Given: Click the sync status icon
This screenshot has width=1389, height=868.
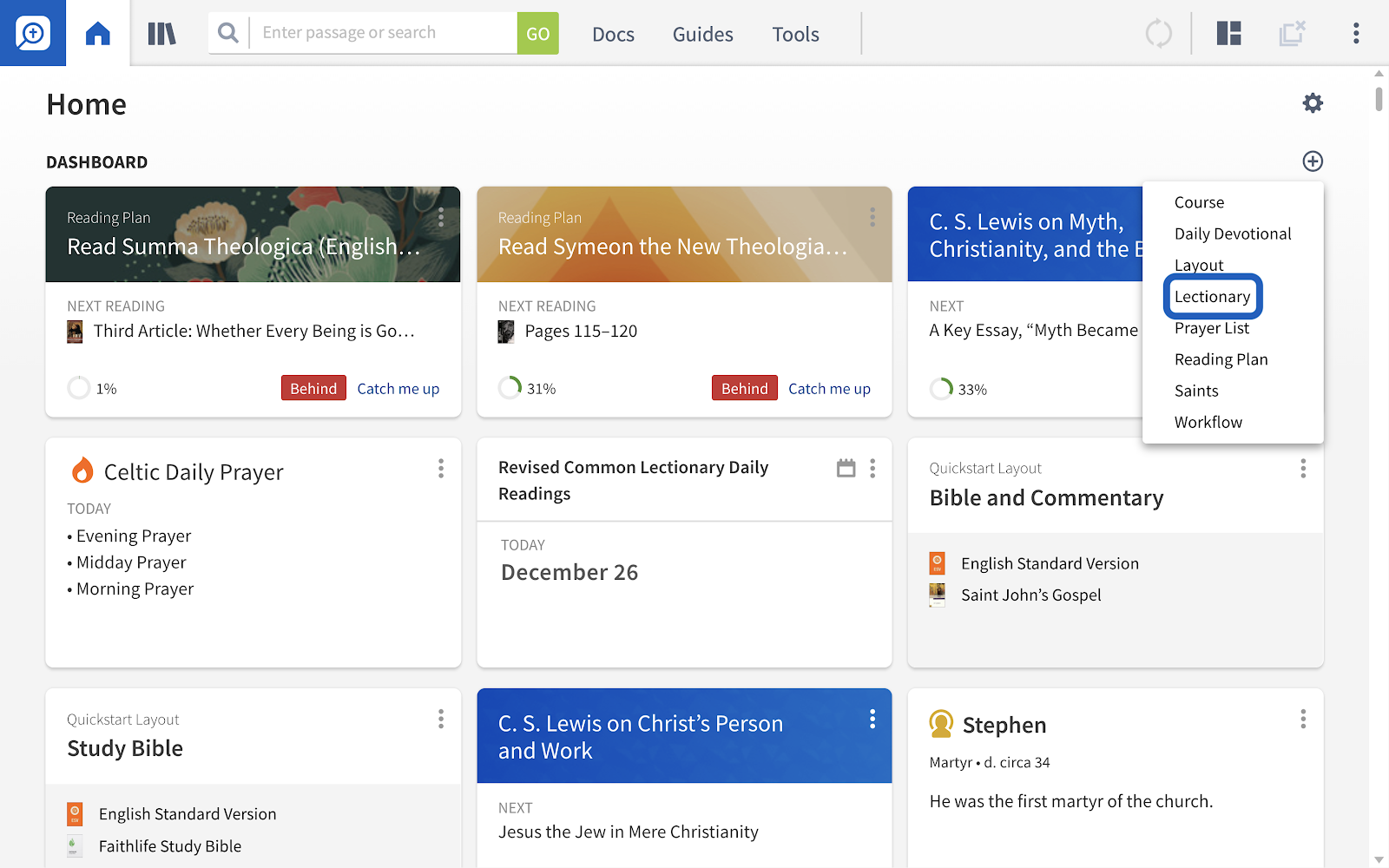Looking at the screenshot, I should (1158, 34).
